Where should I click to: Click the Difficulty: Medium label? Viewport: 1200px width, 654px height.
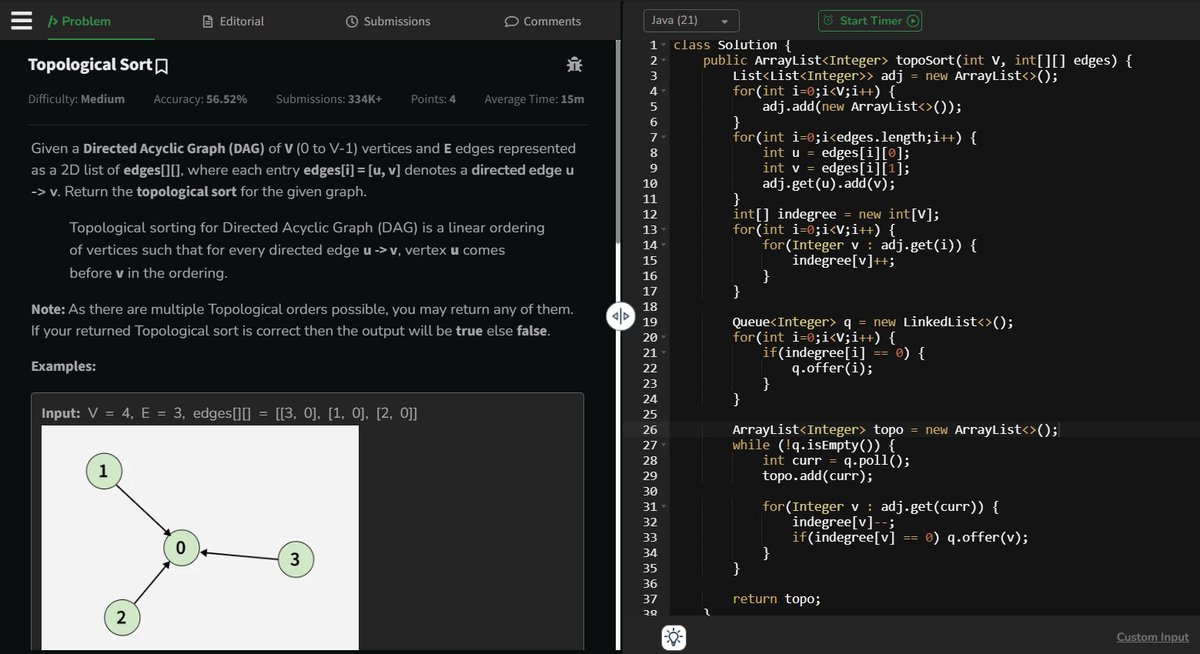click(76, 99)
